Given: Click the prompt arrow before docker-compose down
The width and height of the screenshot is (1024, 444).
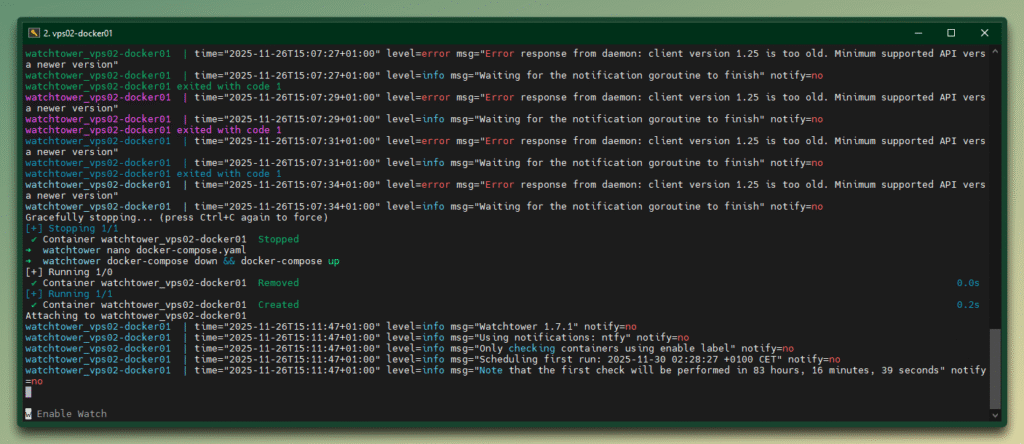Looking at the screenshot, I should click(30, 261).
